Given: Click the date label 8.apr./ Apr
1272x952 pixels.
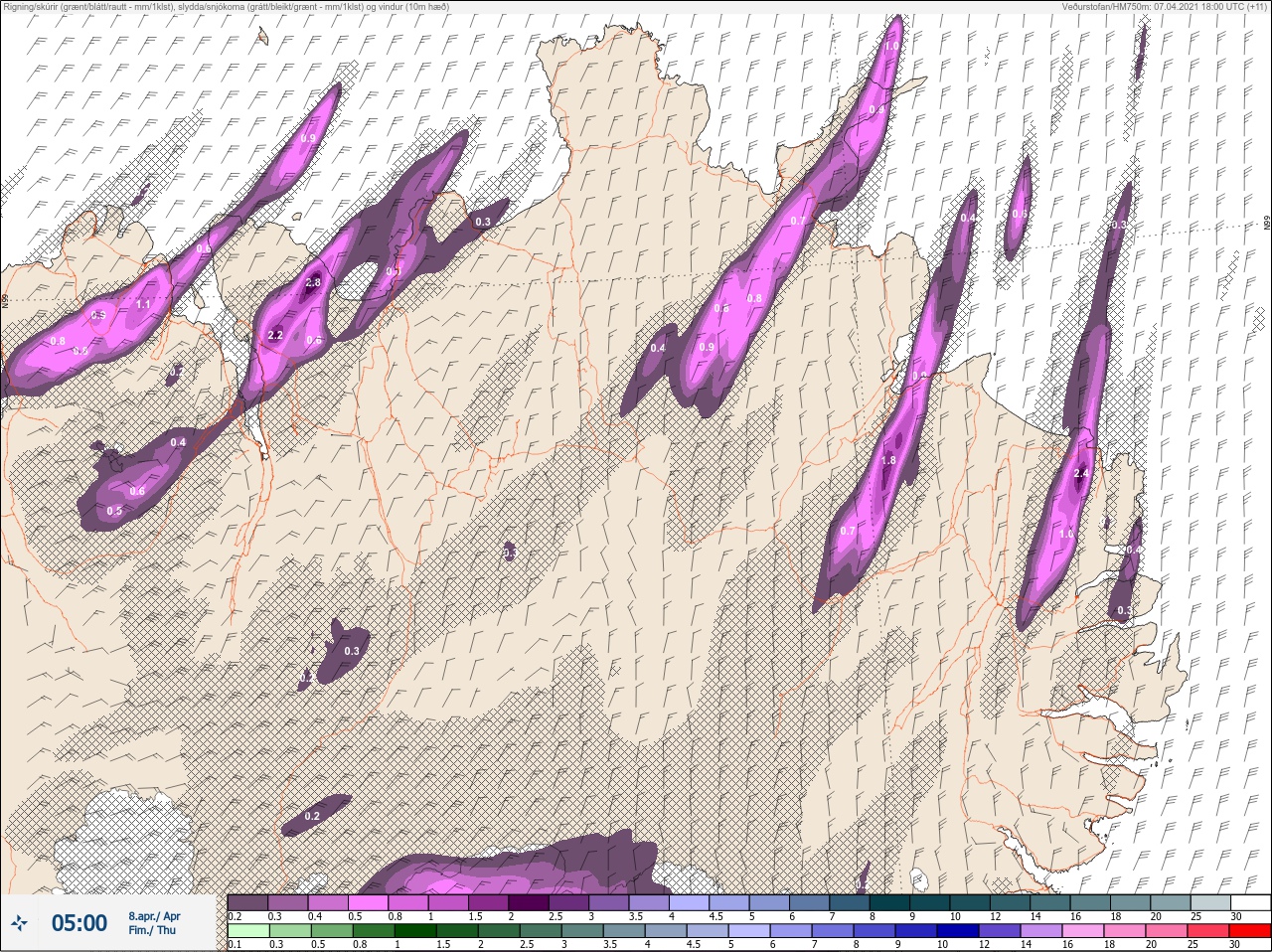Looking at the screenshot, I should tap(154, 916).
